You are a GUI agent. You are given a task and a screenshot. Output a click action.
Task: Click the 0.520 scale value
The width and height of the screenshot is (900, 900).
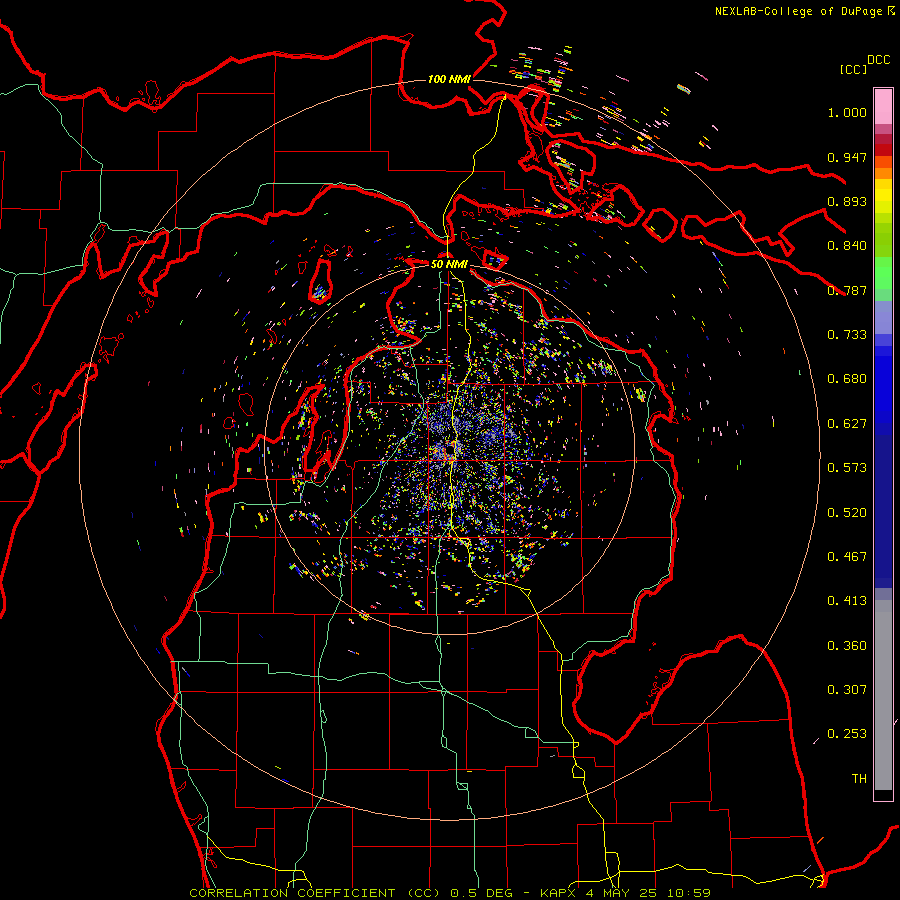tap(847, 513)
